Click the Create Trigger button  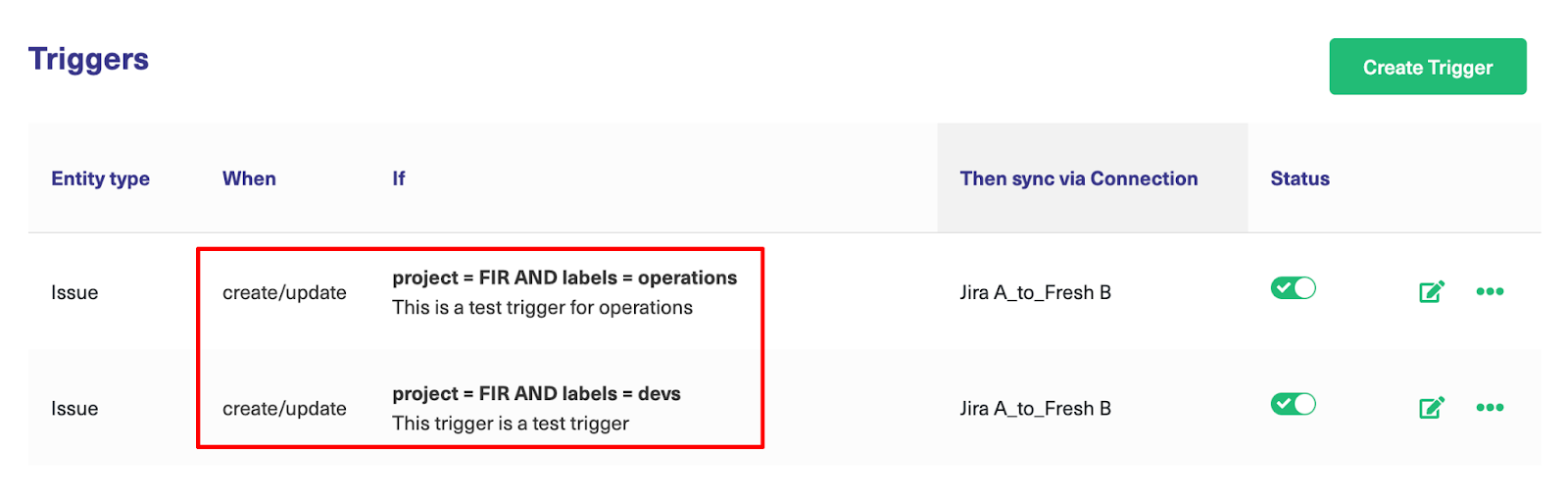[x=1427, y=67]
